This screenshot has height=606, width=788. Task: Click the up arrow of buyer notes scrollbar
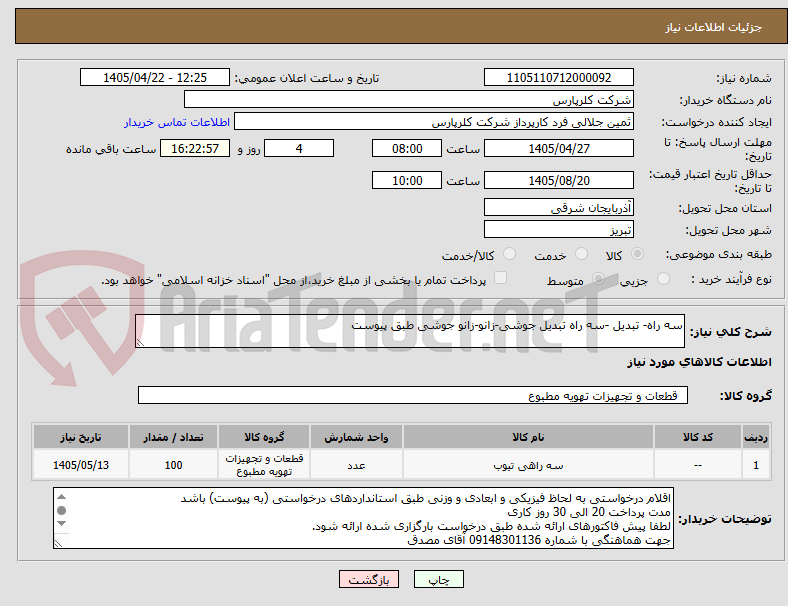pyautogui.click(x=61, y=497)
